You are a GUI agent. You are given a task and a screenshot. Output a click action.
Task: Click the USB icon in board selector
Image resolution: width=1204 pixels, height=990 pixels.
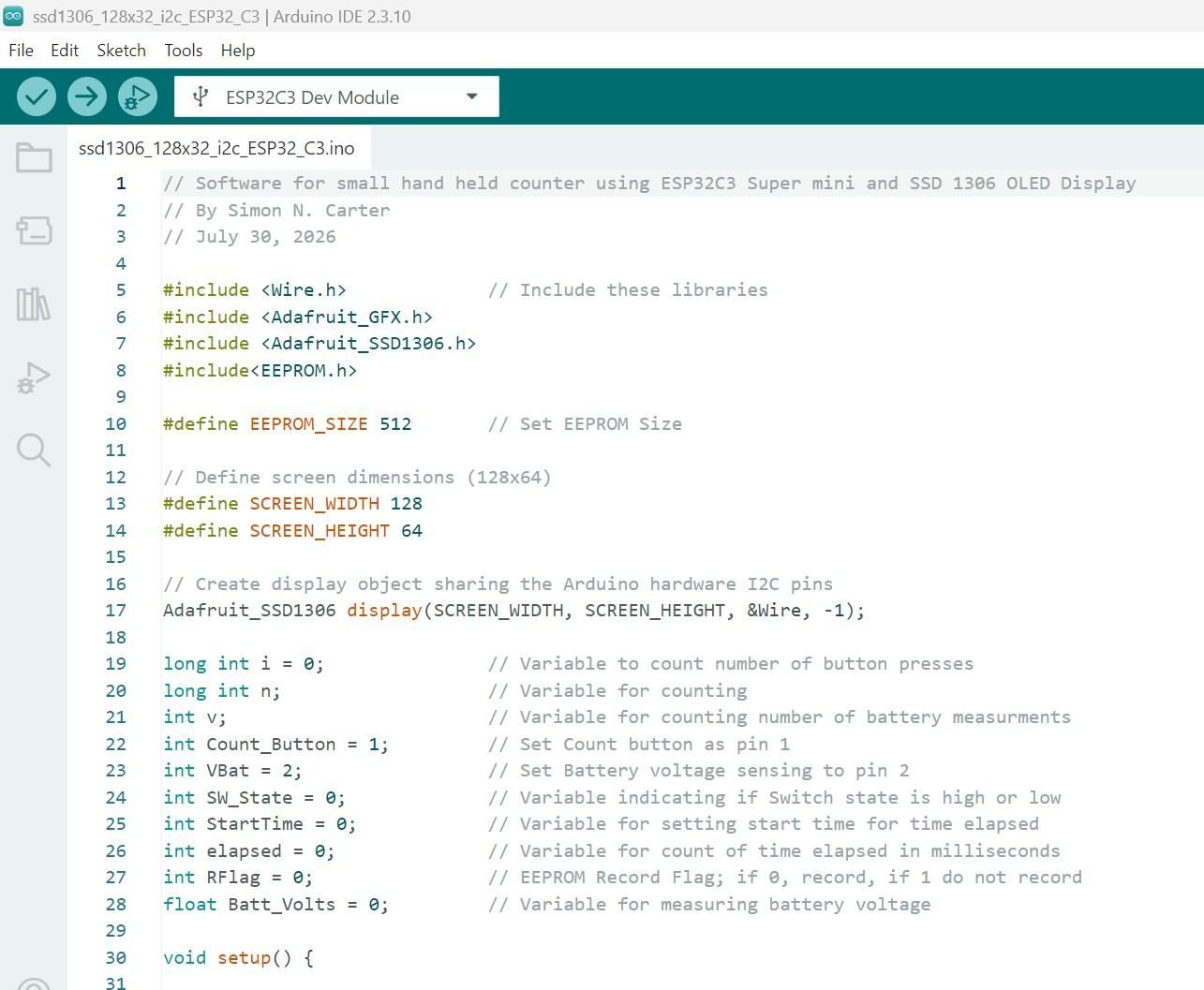pyautogui.click(x=200, y=96)
